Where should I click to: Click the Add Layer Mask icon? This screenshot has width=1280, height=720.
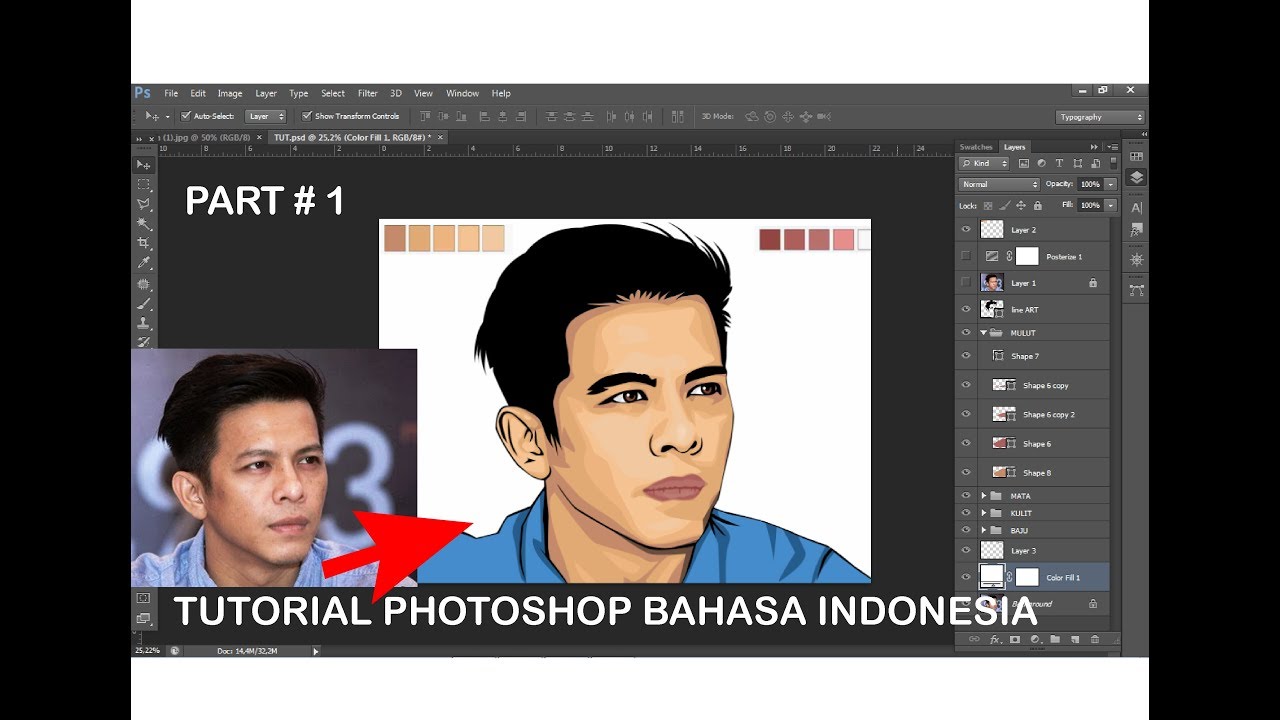click(1015, 639)
